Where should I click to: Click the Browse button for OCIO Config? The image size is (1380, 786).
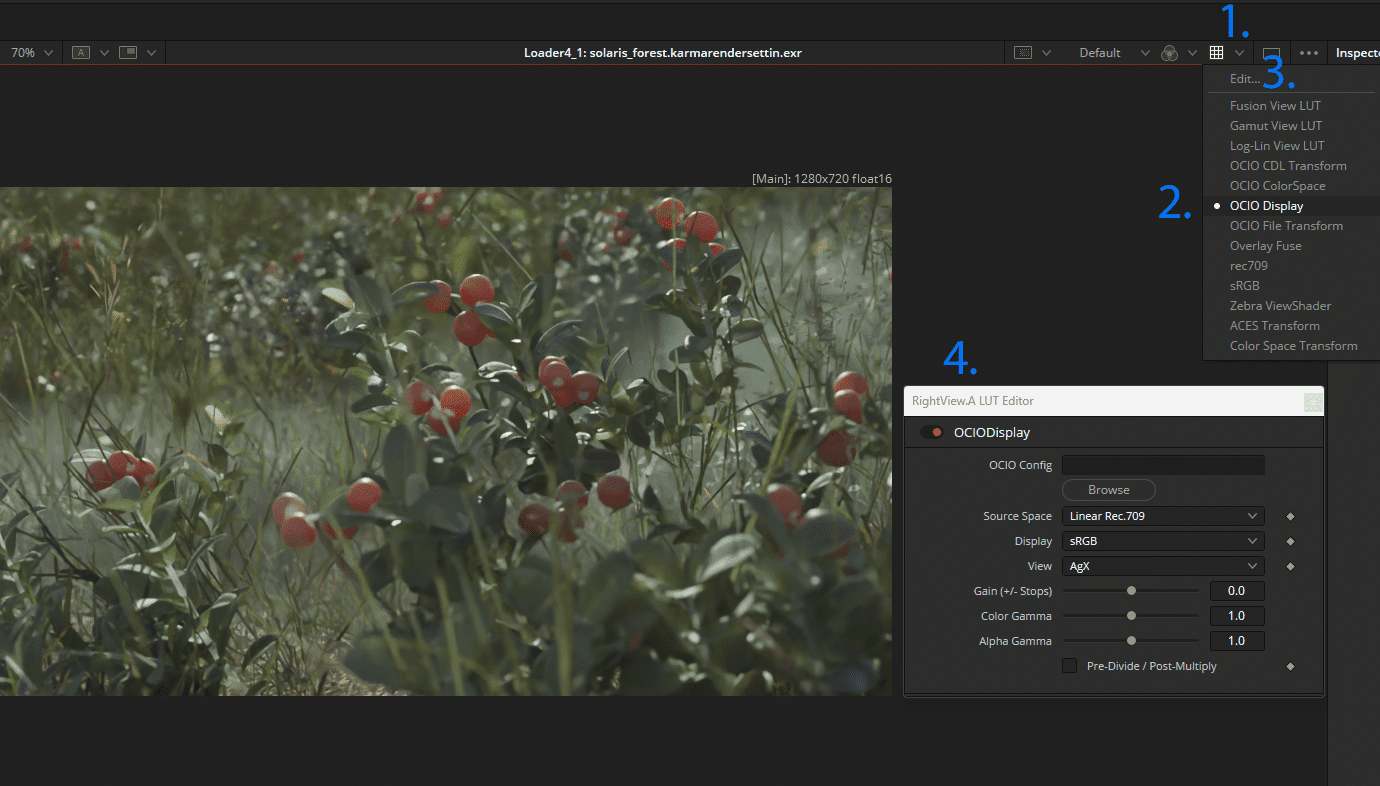1108,490
